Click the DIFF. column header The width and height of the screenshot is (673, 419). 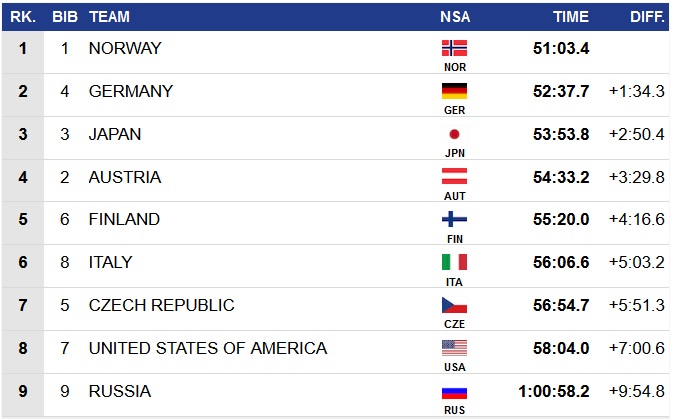(x=645, y=17)
